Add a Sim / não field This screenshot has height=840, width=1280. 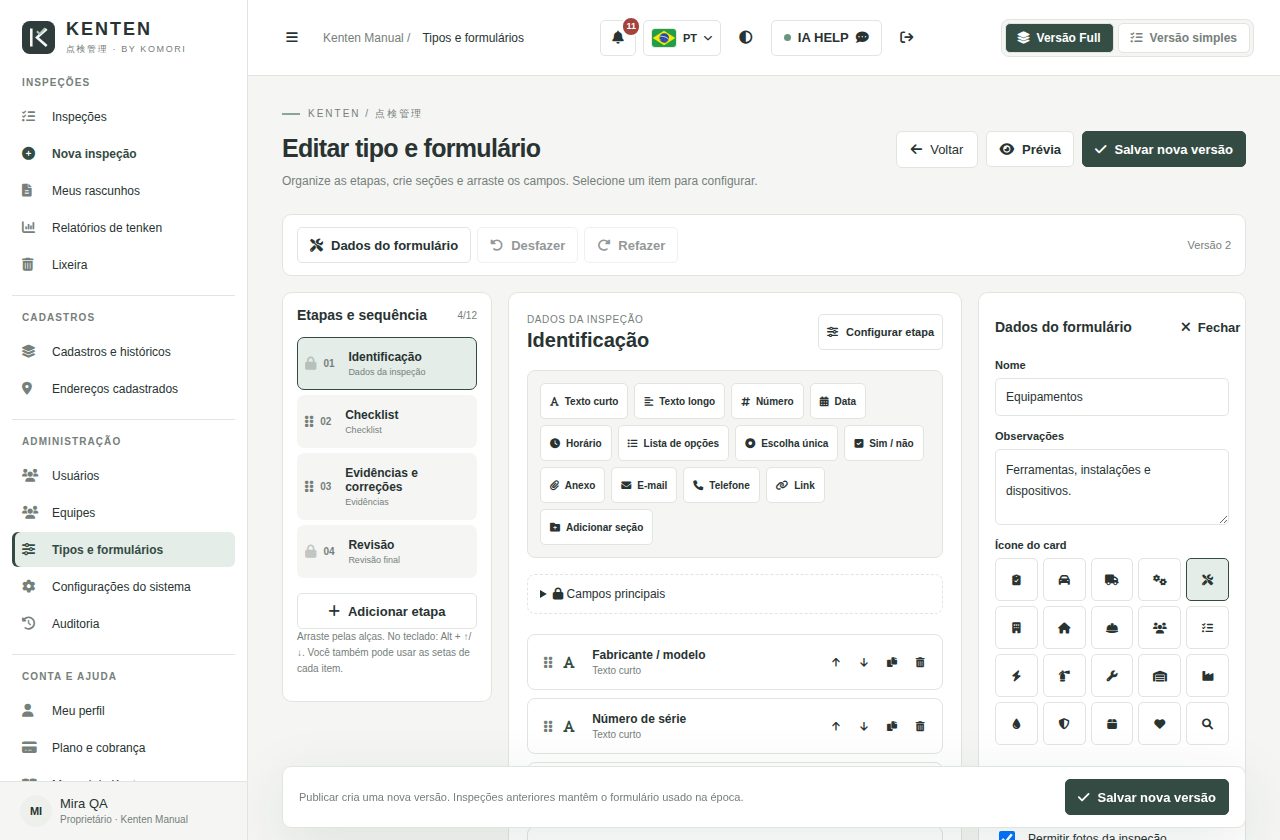(884, 443)
